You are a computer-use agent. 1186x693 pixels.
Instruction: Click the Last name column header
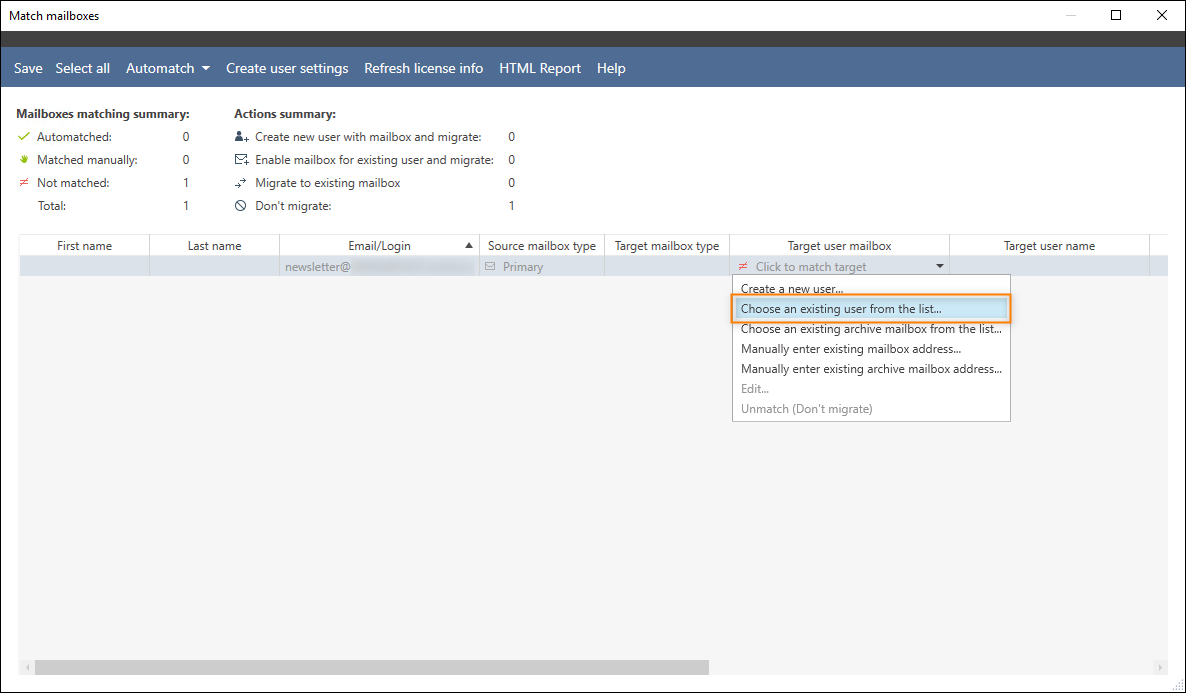214,246
